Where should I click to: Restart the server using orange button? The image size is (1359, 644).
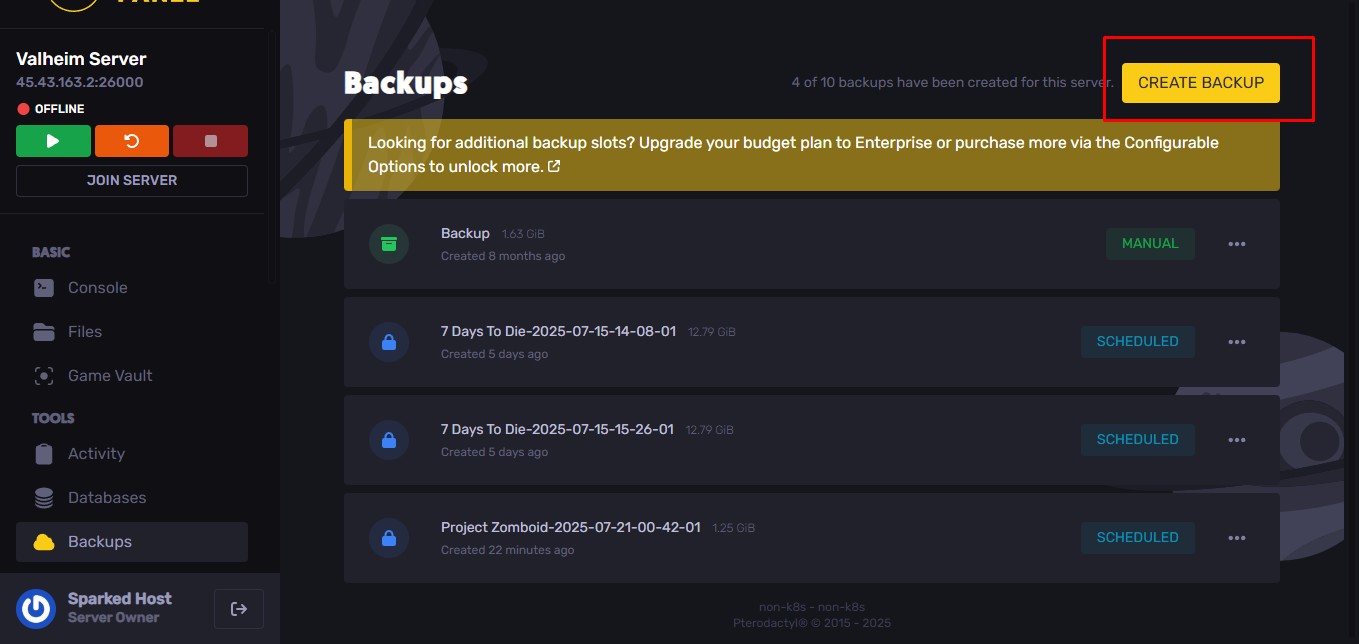[132, 141]
